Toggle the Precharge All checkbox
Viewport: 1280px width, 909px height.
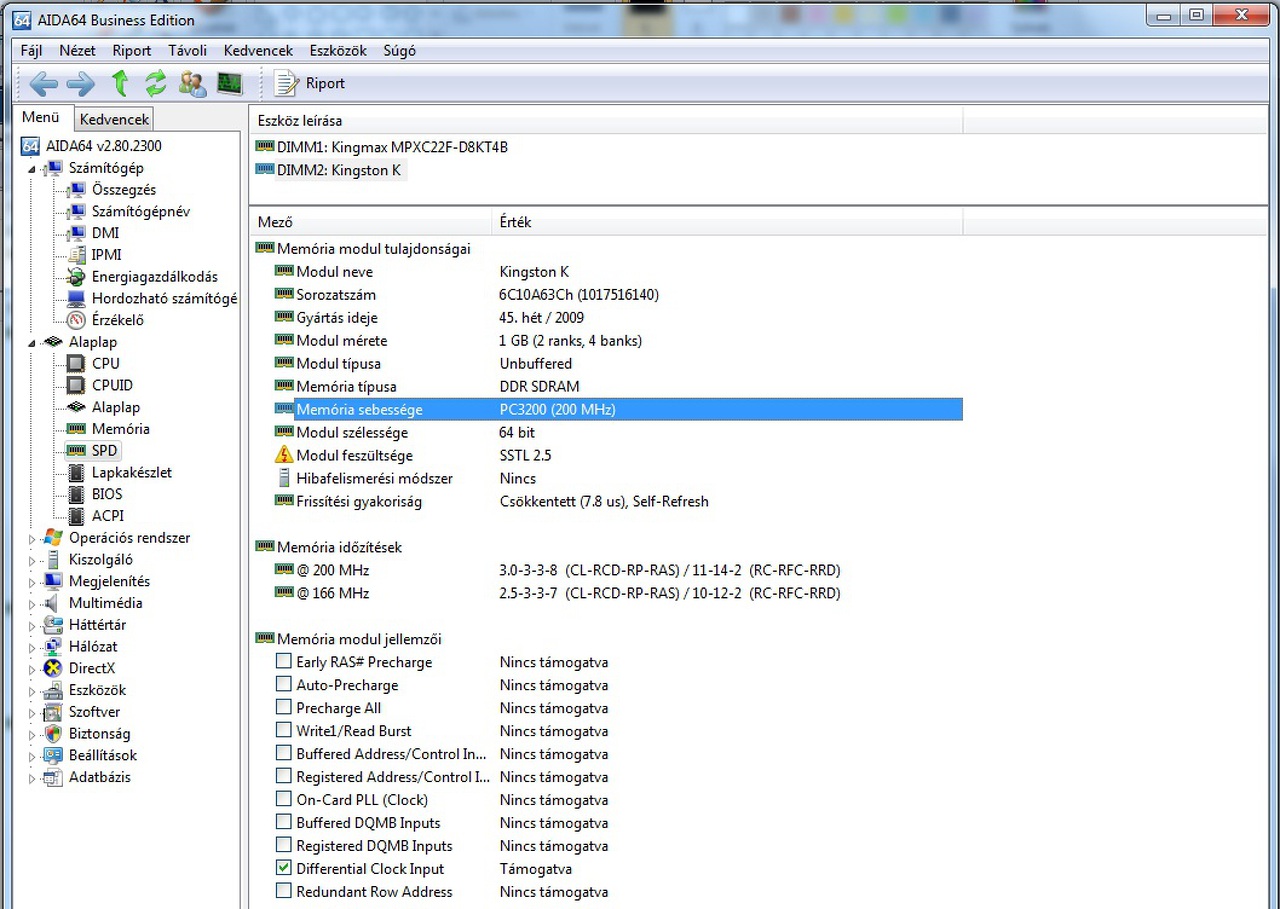tap(284, 707)
